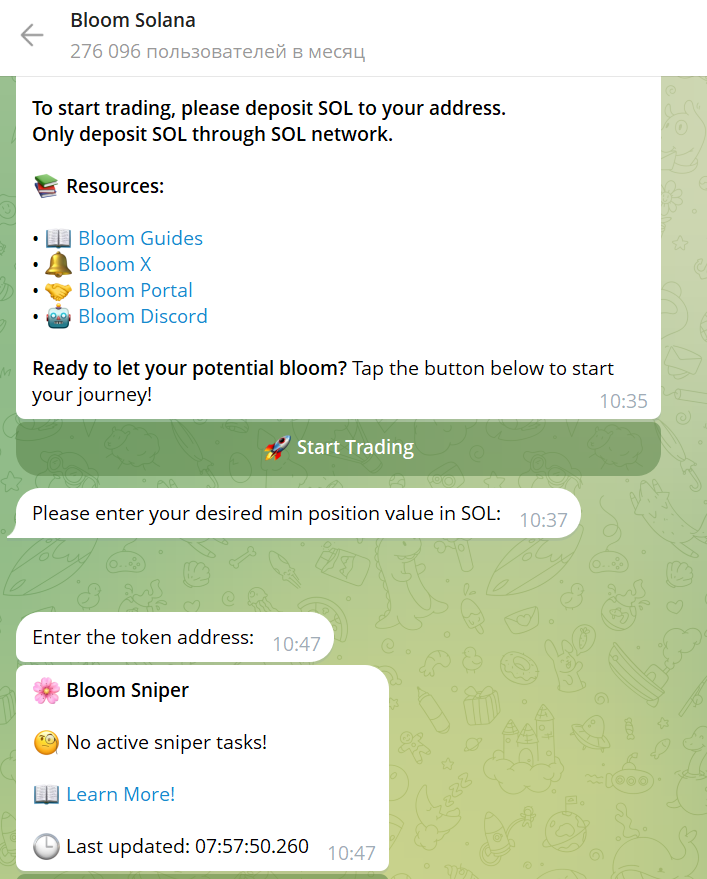Click the books icon next to Resources
The width and height of the screenshot is (707, 879).
46,186
